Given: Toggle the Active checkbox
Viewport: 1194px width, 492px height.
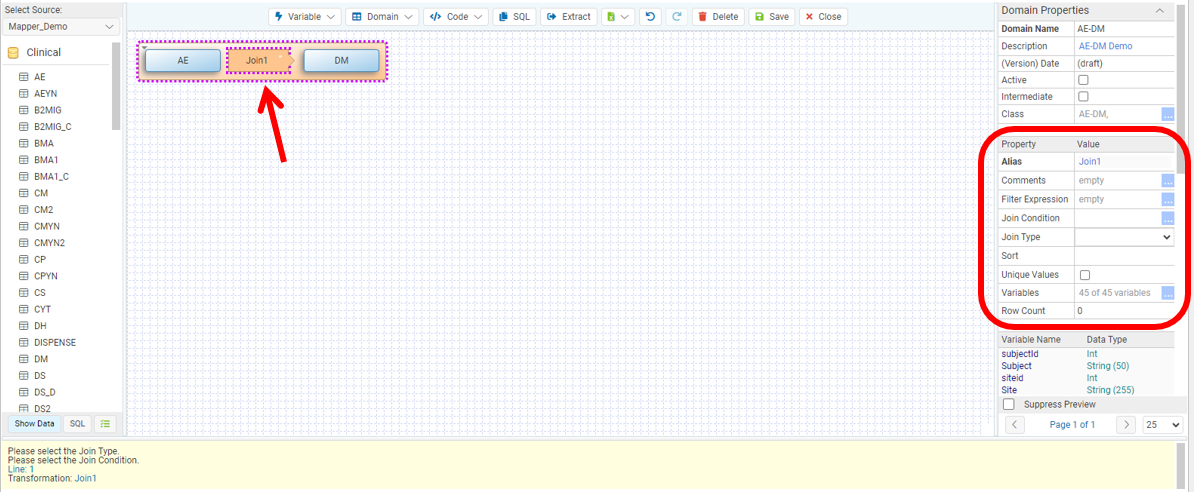Looking at the screenshot, I should coord(1084,80).
